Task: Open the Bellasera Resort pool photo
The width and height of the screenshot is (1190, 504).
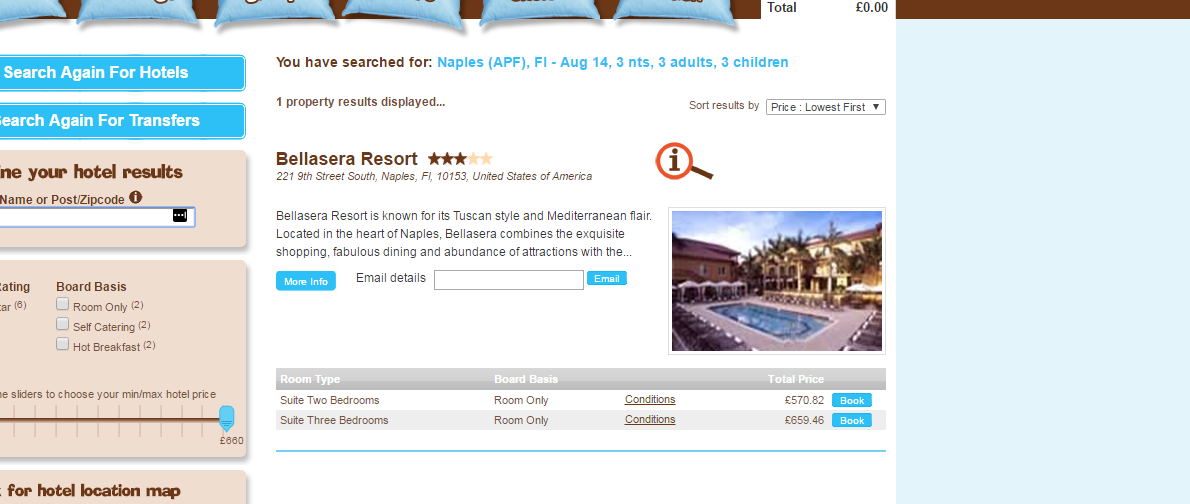Action: (x=776, y=281)
